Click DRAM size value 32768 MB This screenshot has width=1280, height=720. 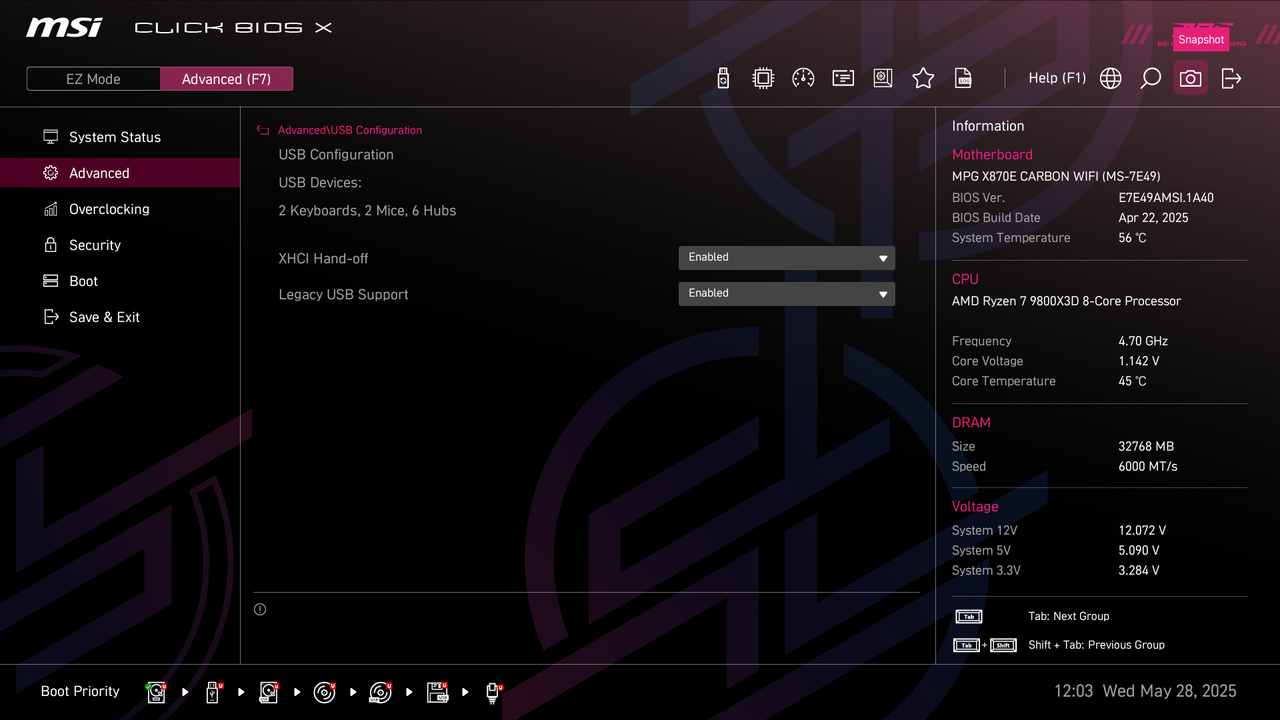pyautogui.click(x=1146, y=446)
